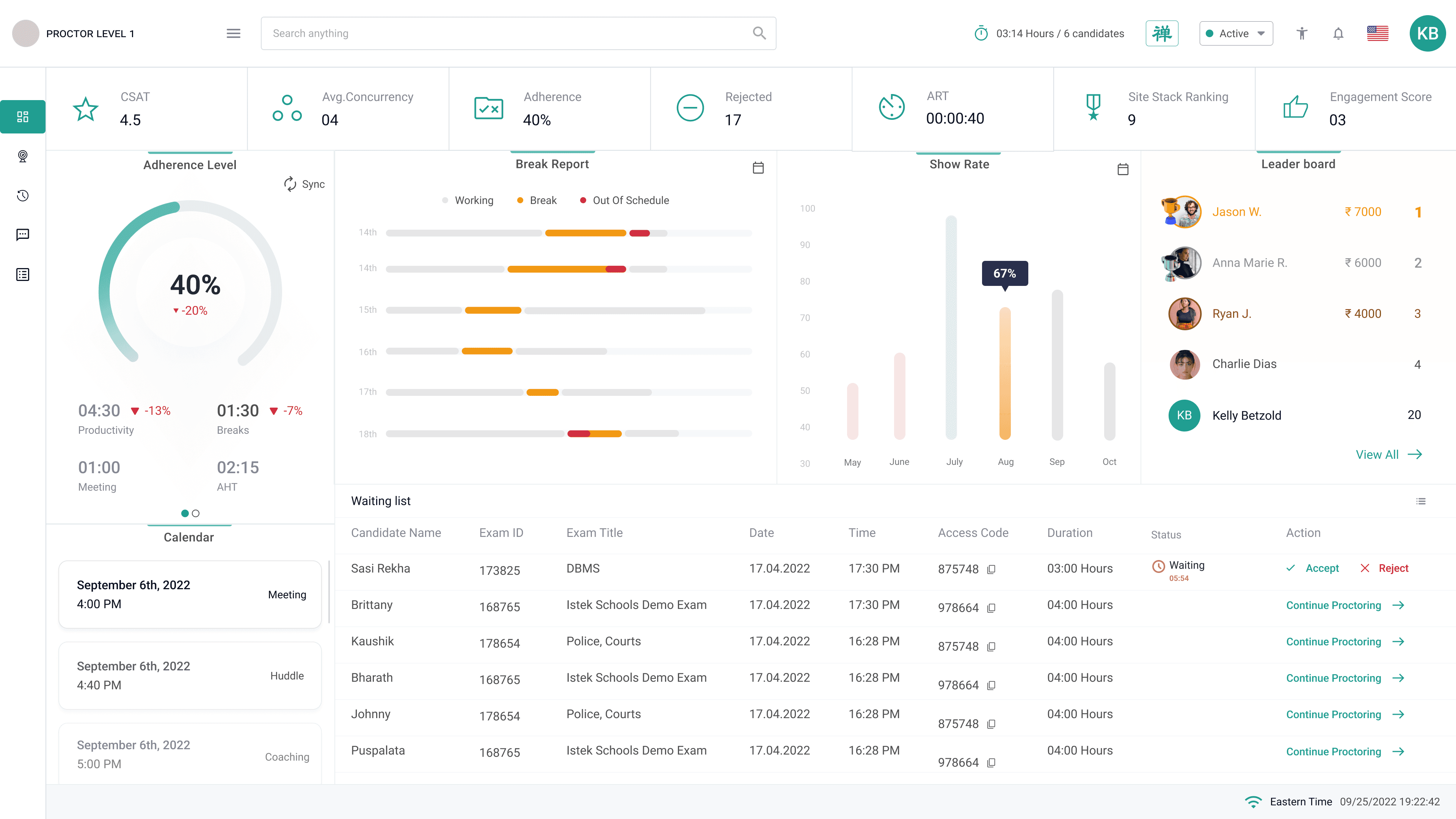Click the July bar in Show Rate
Image resolution: width=1456 pixels, height=819 pixels.
952,328
